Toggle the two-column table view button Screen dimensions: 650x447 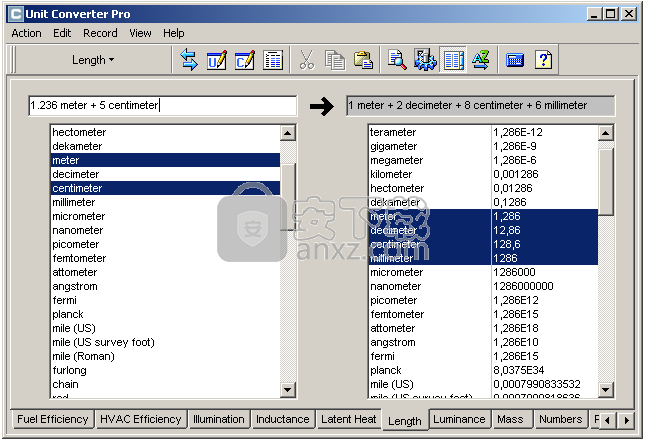(x=453, y=60)
